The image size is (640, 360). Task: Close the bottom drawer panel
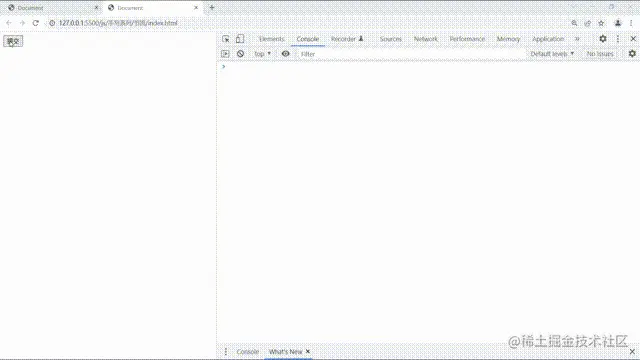click(x=632, y=351)
